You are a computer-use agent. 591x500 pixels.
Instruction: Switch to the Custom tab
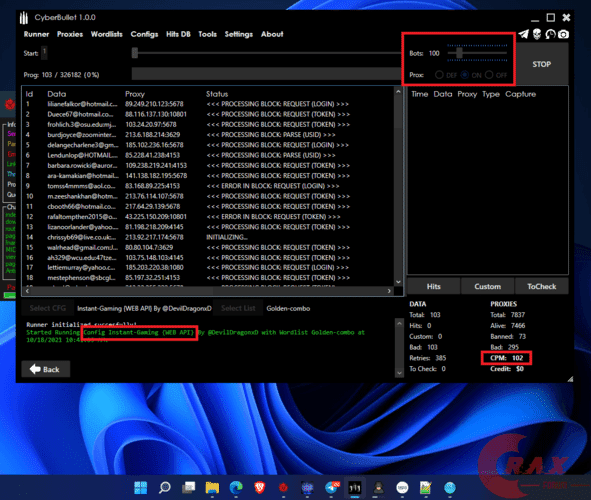point(487,286)
